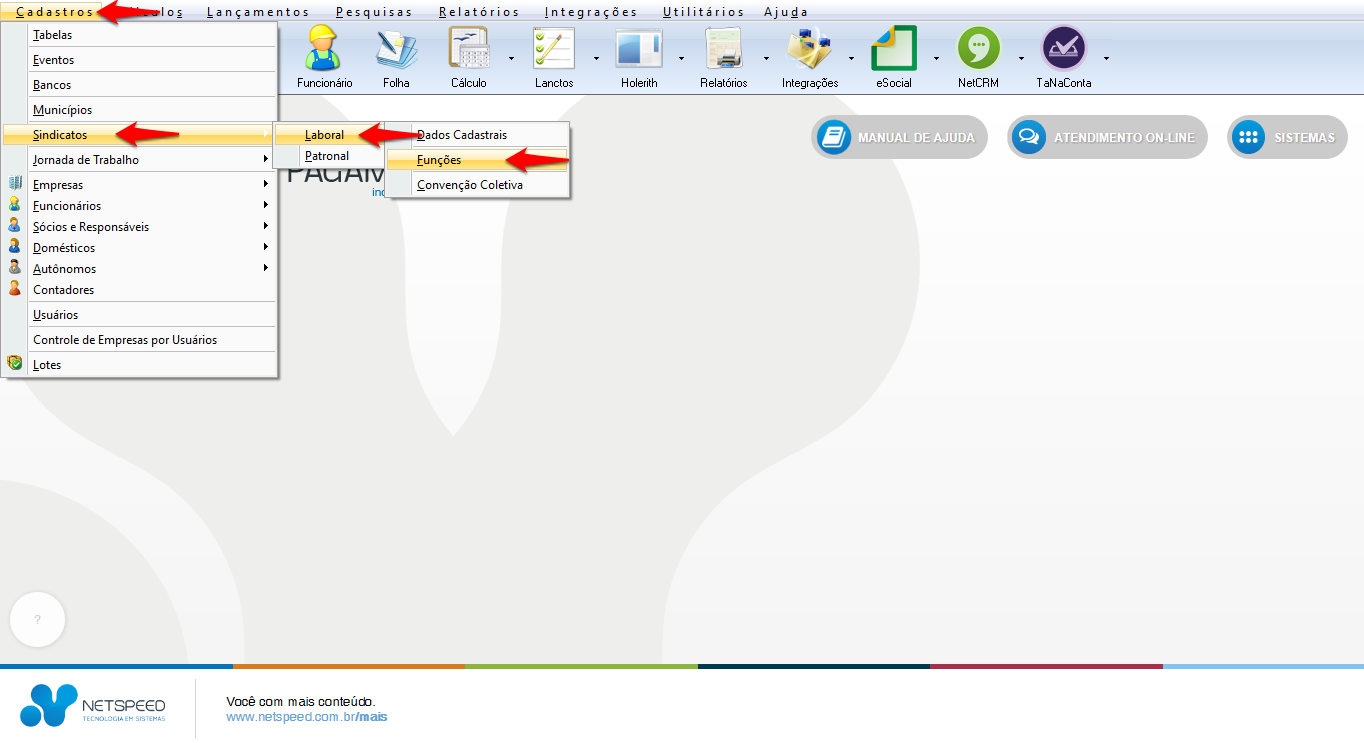Viewport: 1364px width, 743px height.
Task: Select Dados Cadastrais entry
Action: tap(478, 135)
